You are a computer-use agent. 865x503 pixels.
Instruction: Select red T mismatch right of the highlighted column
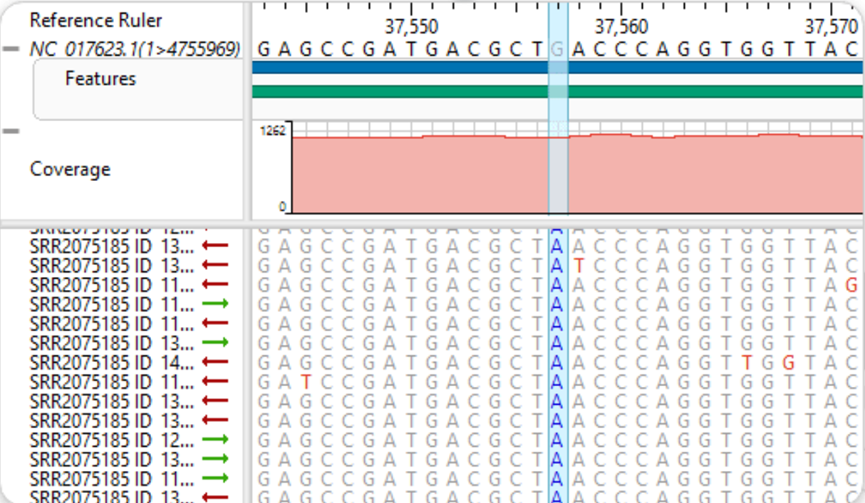(x=578, y=265)
